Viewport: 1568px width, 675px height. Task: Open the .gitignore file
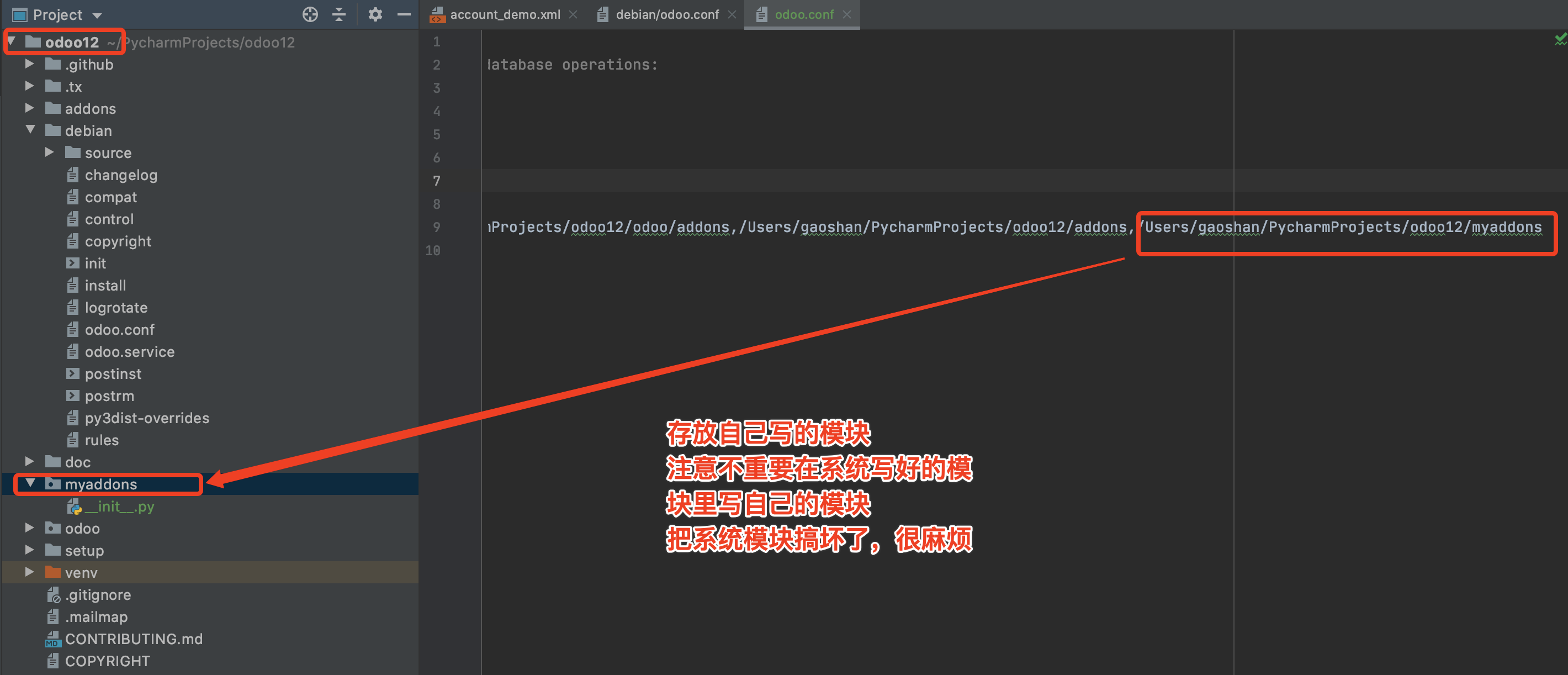(97, 595)
